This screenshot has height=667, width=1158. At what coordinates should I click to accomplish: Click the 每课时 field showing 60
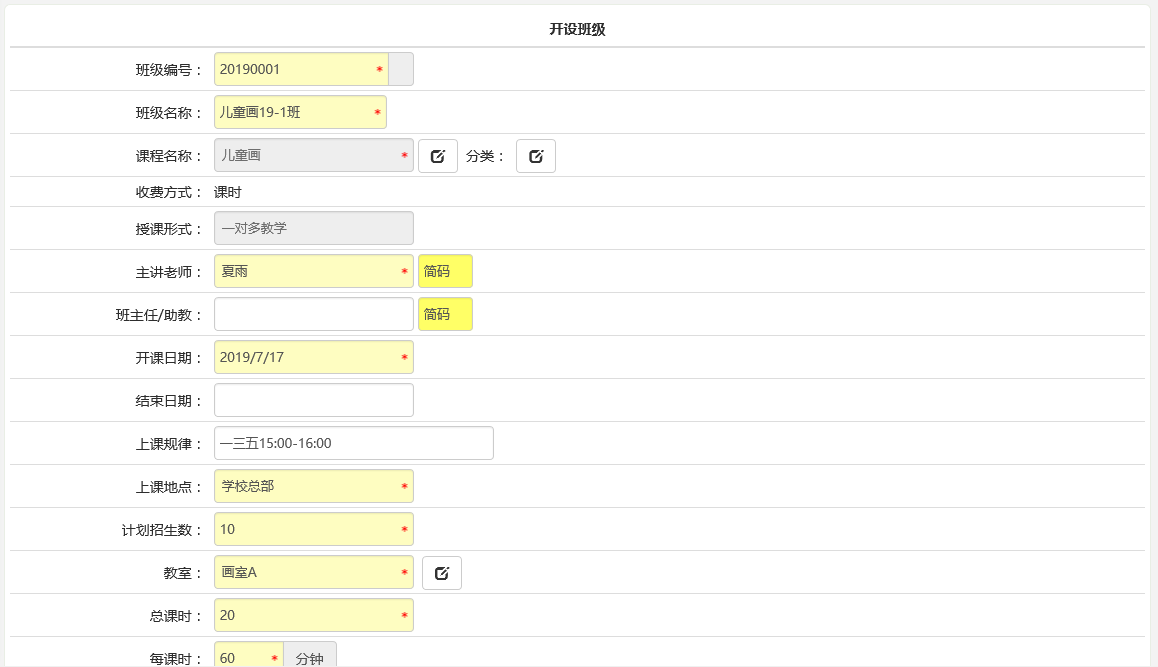243,657
